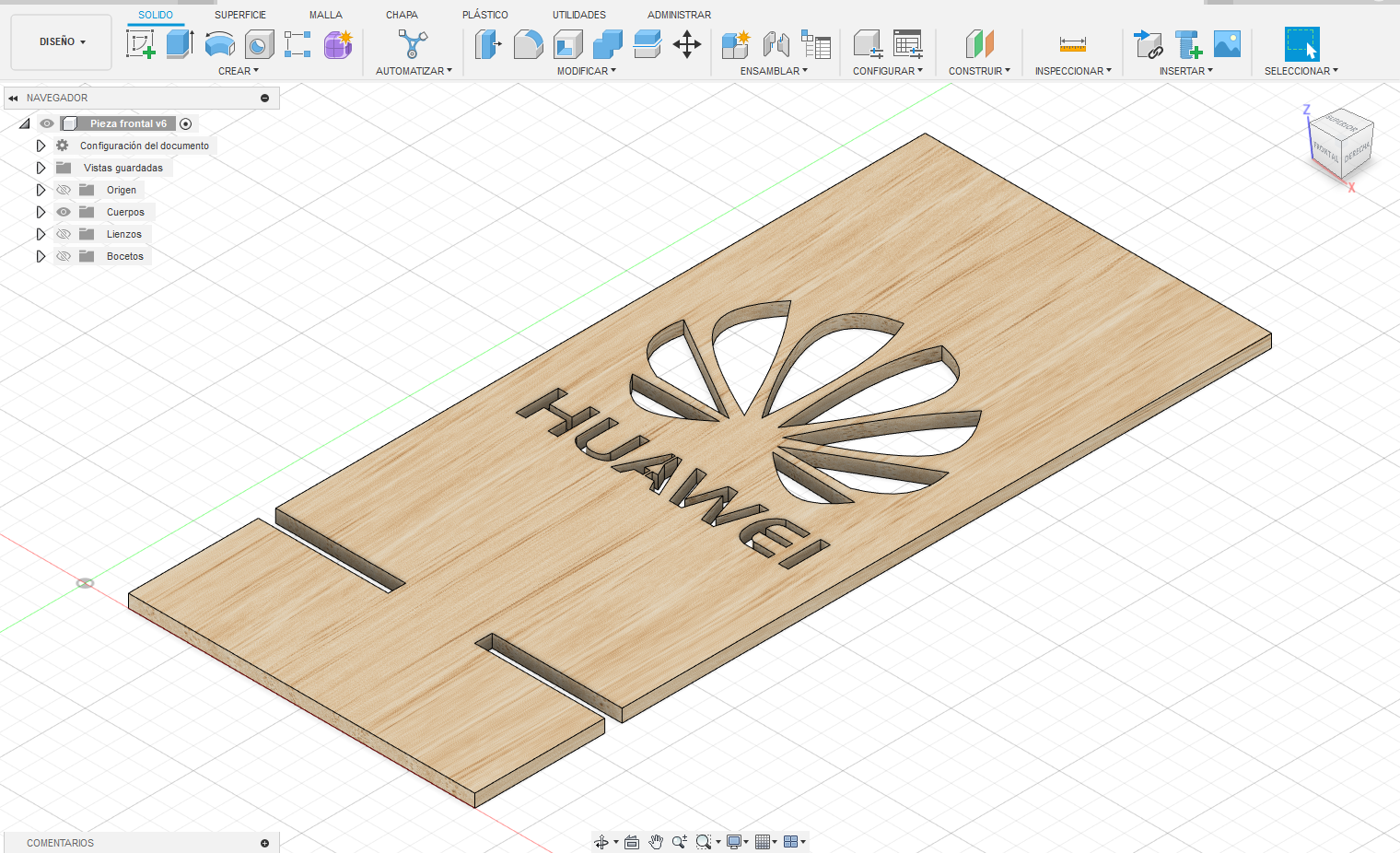Expand the Lienzos tree node
Image resolution: width=1400 pixels, height=853 pixels.
coord(41,234)
